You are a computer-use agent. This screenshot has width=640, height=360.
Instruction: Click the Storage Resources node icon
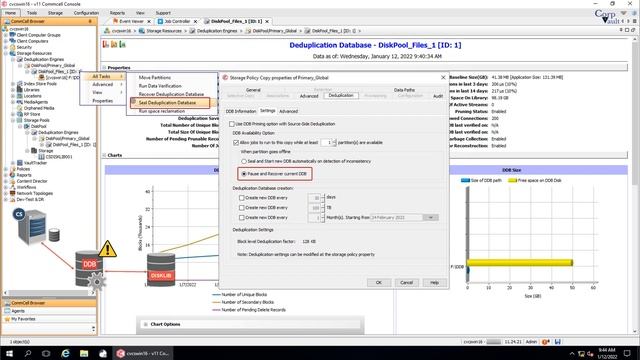pos(13,53)
